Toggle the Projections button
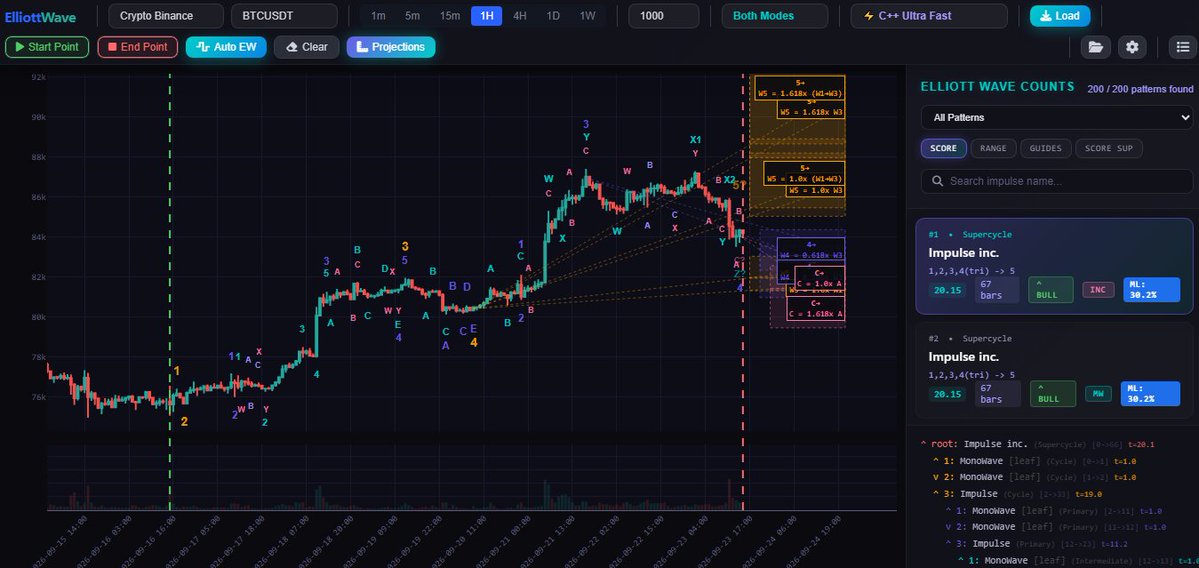This screenshot has width=1199, height=568. [391, 47]
